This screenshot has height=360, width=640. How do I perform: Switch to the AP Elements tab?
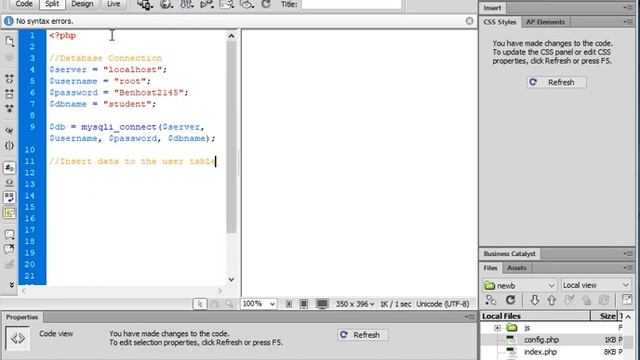tap(545, 22)
